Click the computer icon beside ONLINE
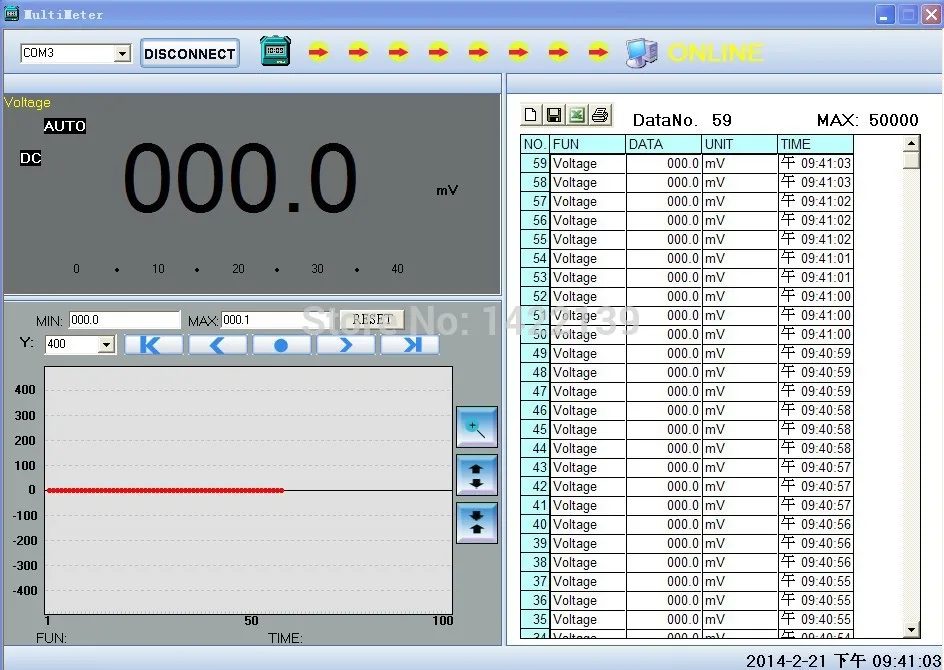Image resolution: width=944 pixels, height=670 pixels. [641, 53]
